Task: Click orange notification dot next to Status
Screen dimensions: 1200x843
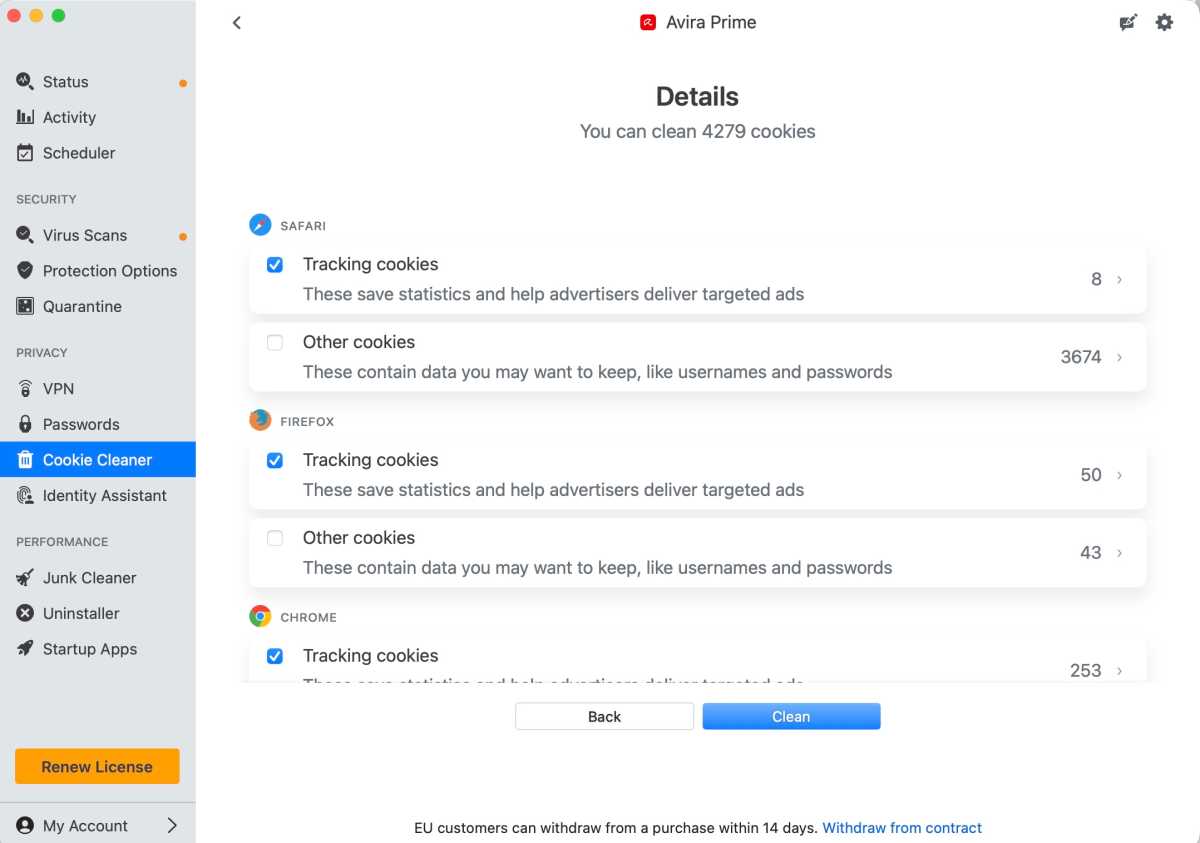Action: (183, 83)
